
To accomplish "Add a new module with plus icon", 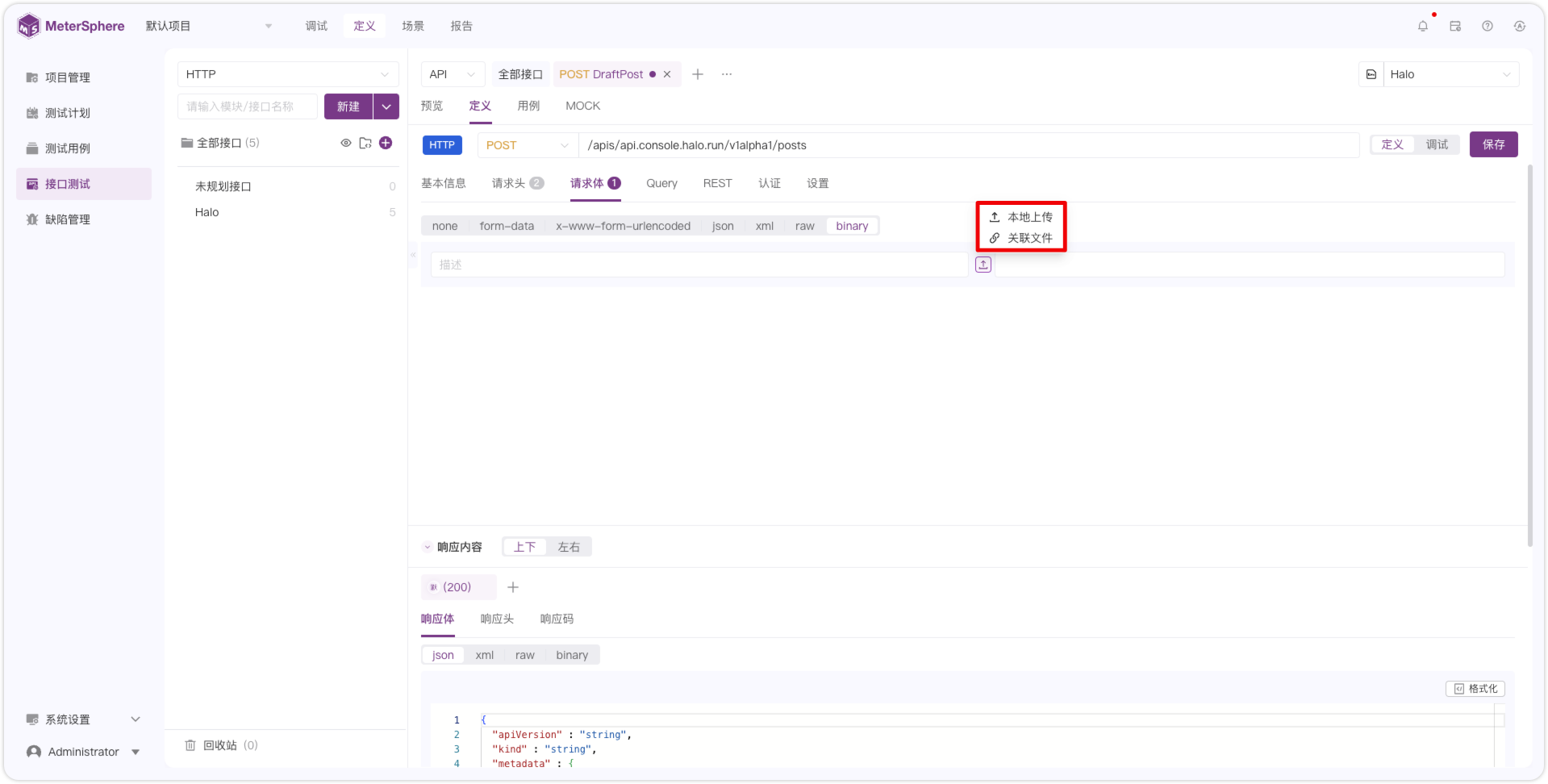I will coord(386,143).
